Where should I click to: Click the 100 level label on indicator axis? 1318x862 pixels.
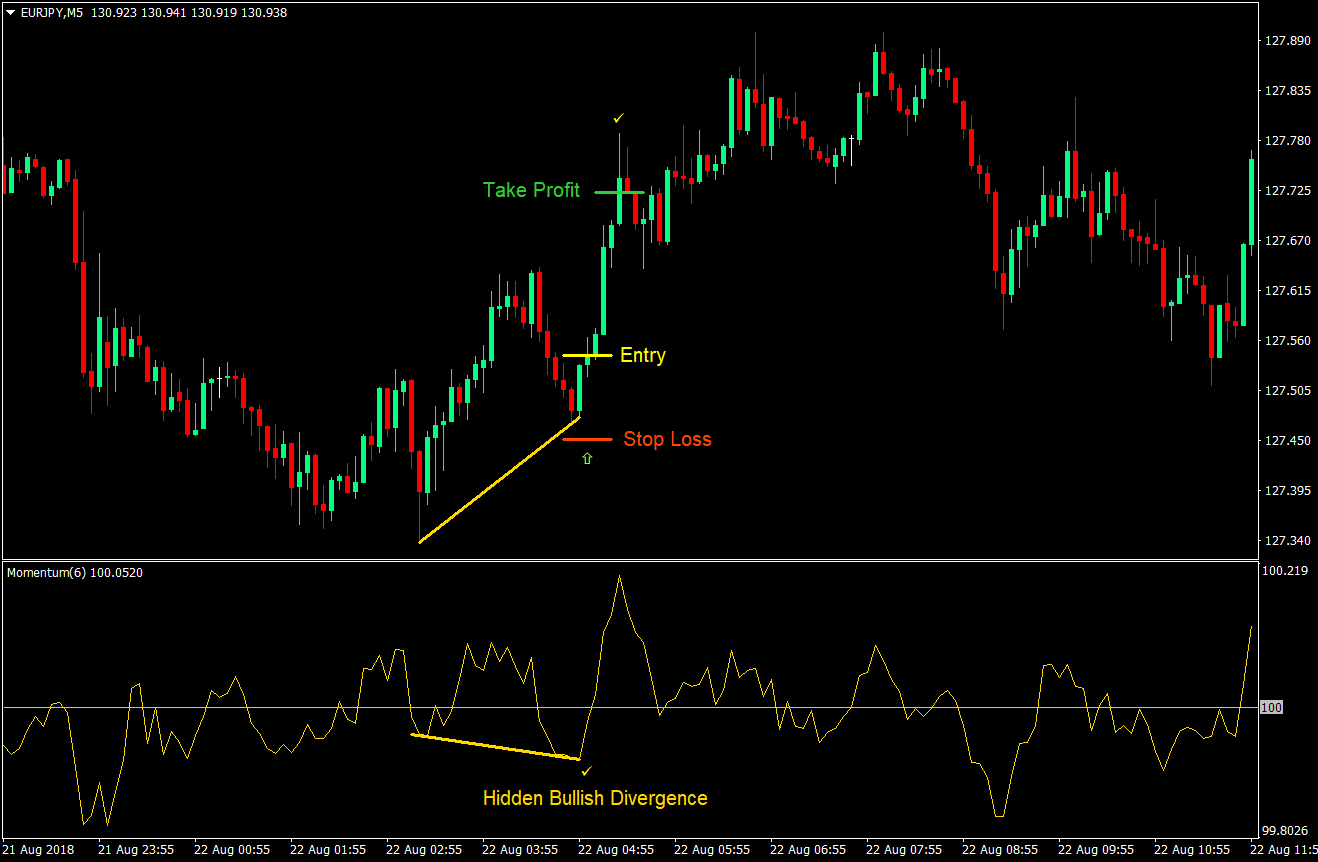coord(1270,707)
